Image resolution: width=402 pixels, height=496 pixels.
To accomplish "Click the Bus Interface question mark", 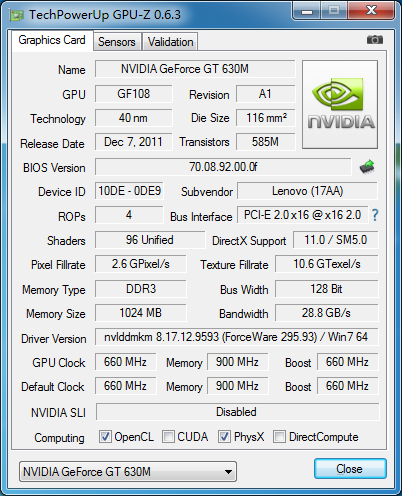I will click(375, 215).
